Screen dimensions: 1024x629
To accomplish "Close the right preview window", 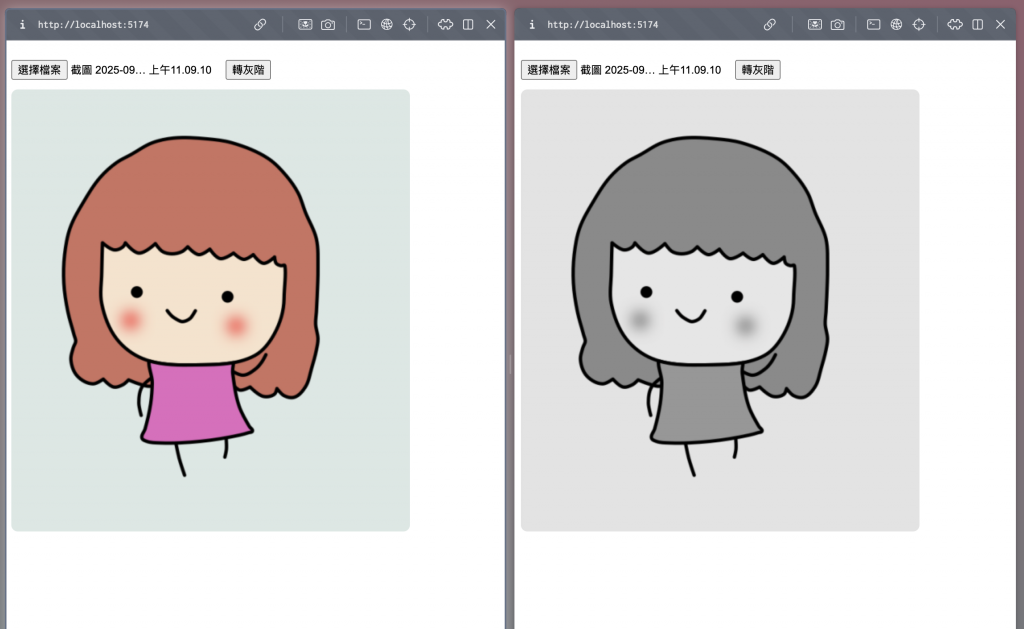I will 1000,25.
